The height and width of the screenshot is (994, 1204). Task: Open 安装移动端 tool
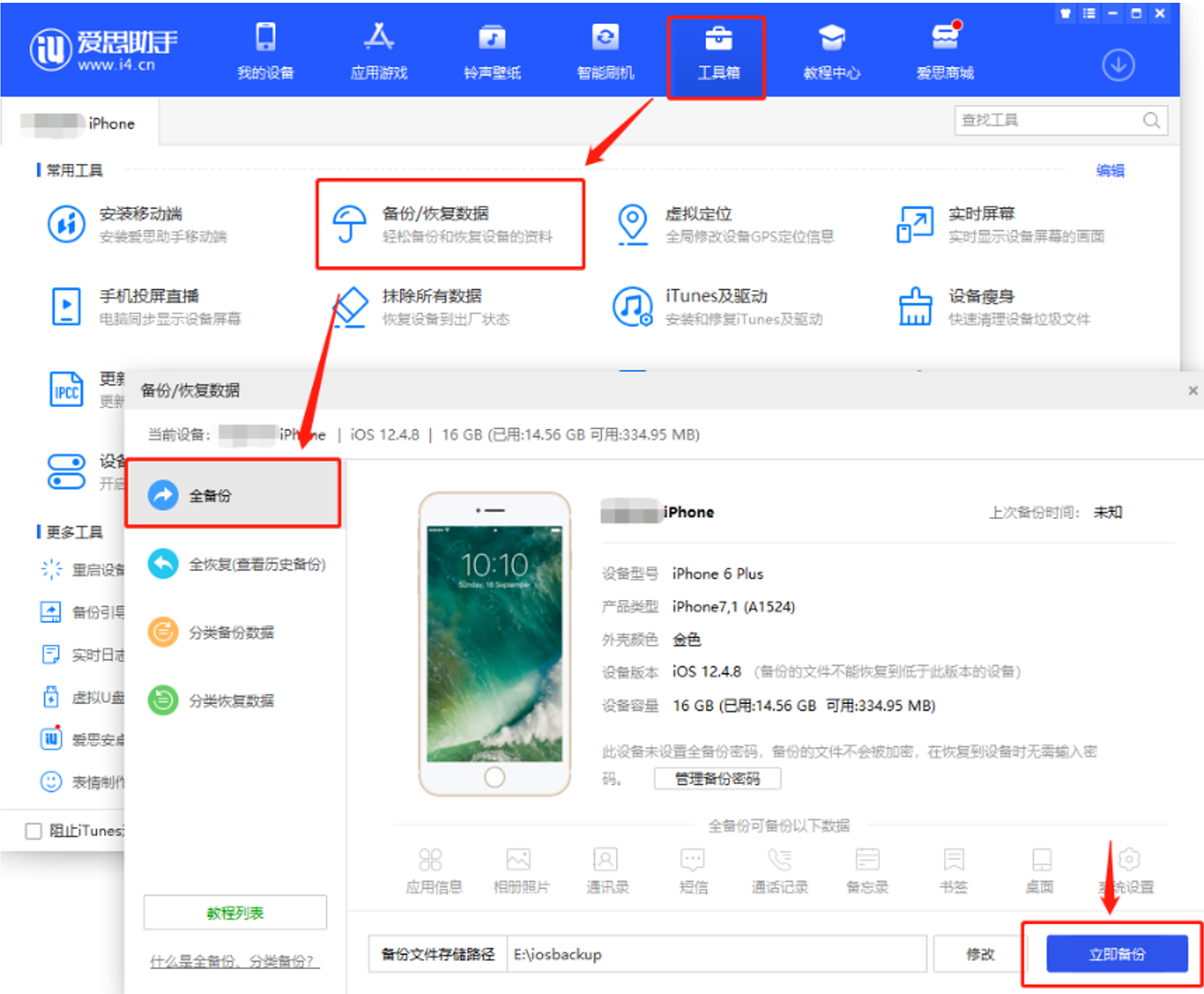pyautogui.click(x=138, y=224)
